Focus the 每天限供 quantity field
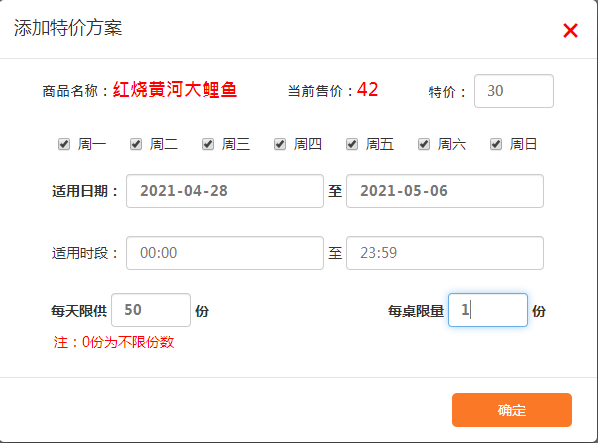 (151, 310)
